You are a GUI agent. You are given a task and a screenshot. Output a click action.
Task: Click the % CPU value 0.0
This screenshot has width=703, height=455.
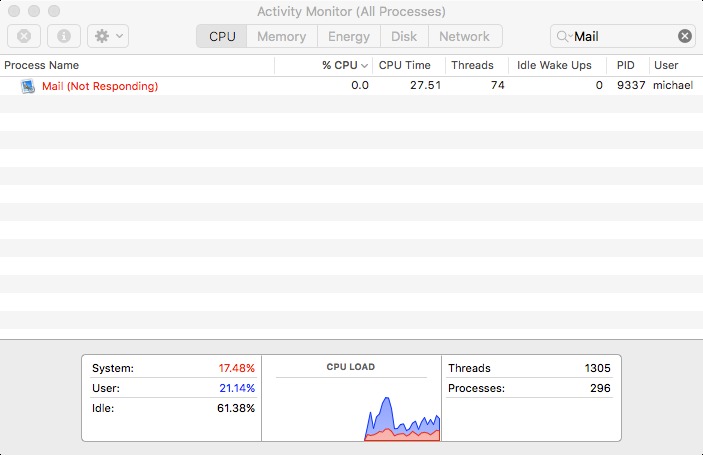tap(360, 85)
